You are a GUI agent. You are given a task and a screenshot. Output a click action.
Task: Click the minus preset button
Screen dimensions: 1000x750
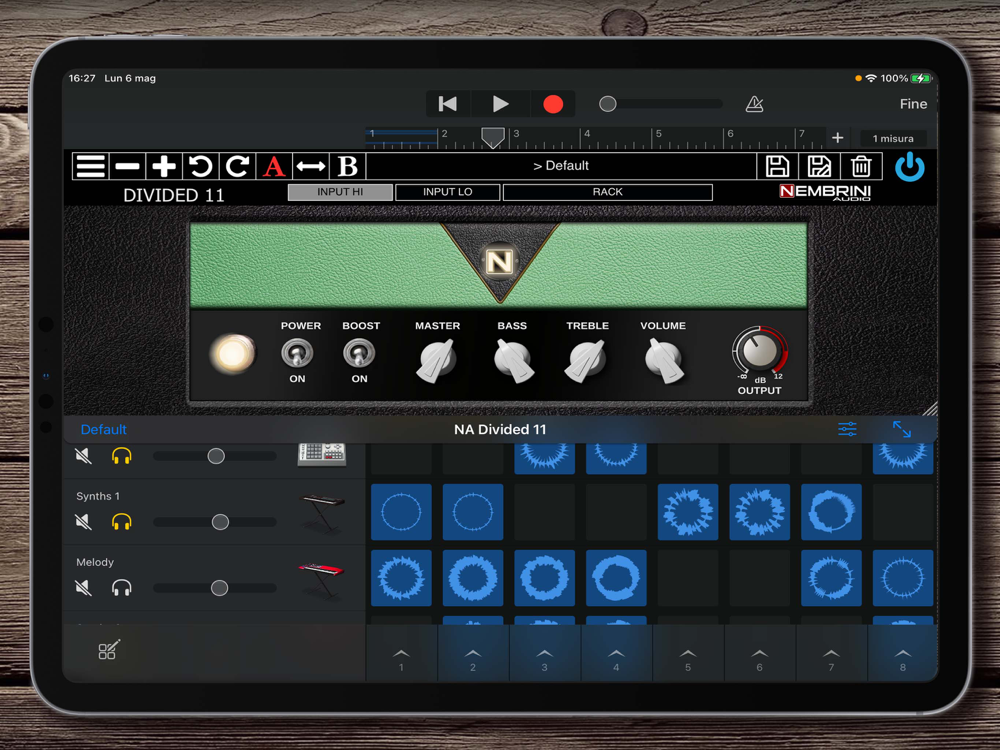point(128,166)
